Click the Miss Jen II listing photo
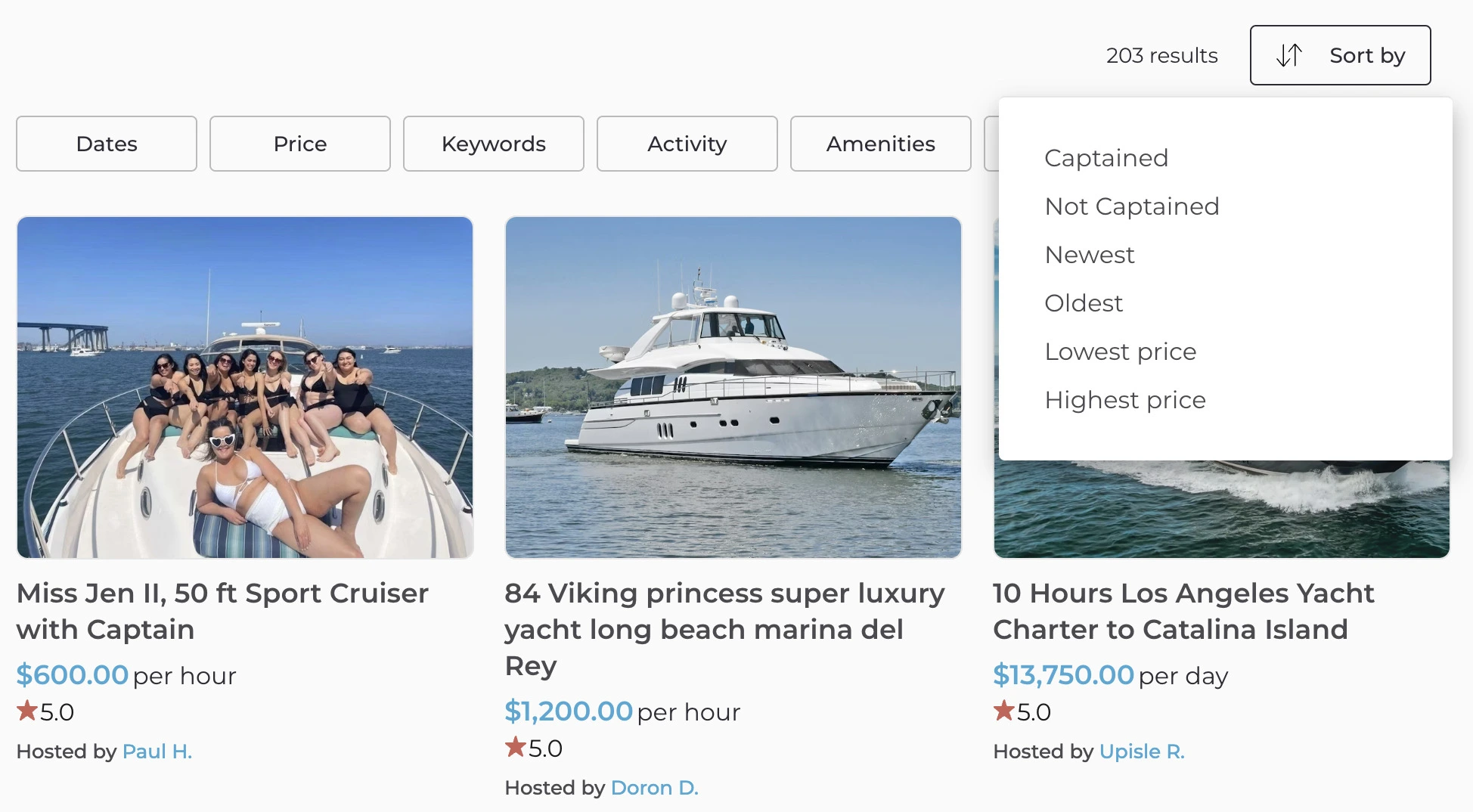 coord(246,388)
